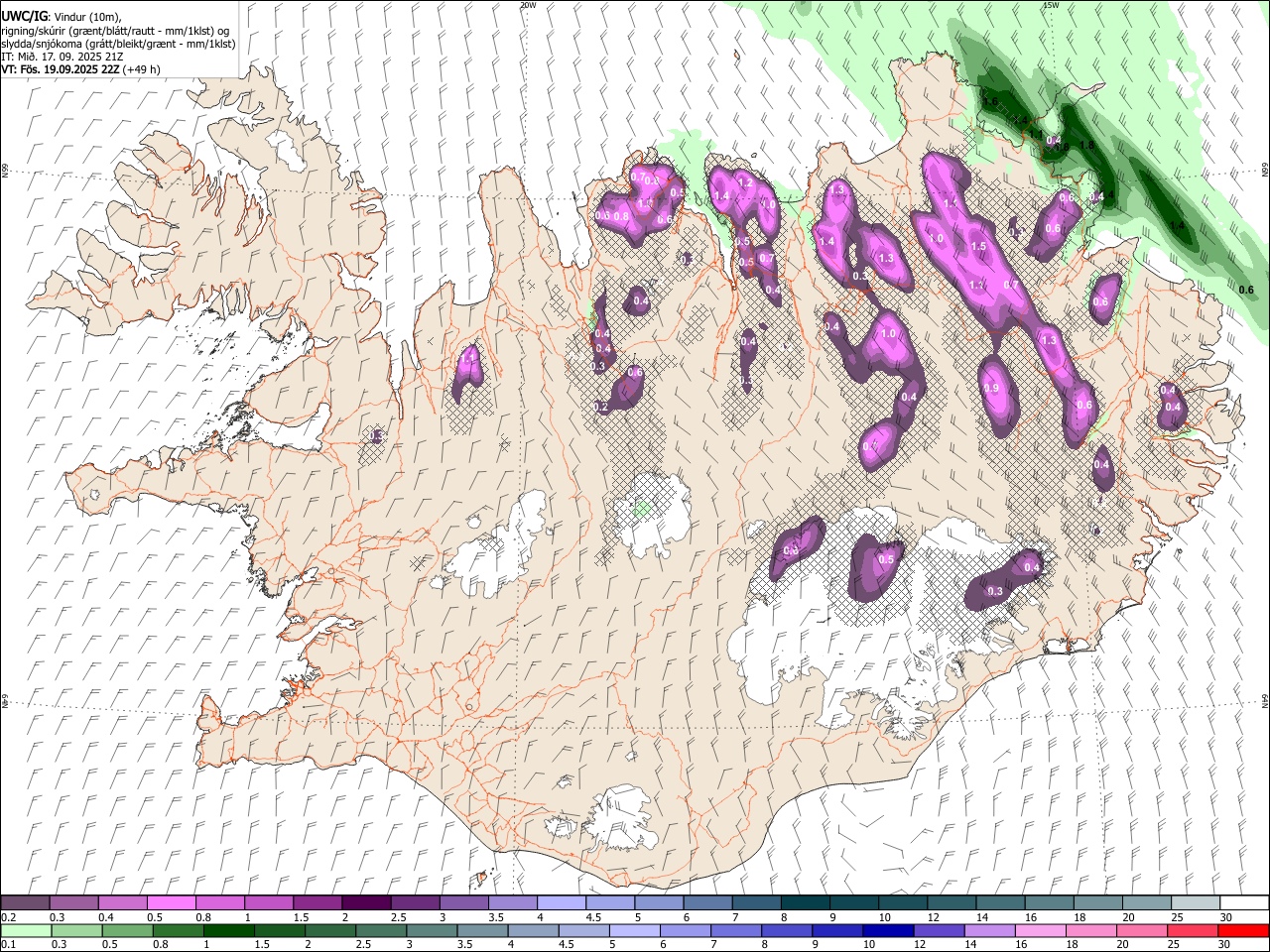The height and width of the screenshot is (952, 1270).
Task: Select the pink bottom-row swatch starting at 20
Action: (x=1141, y=931)
